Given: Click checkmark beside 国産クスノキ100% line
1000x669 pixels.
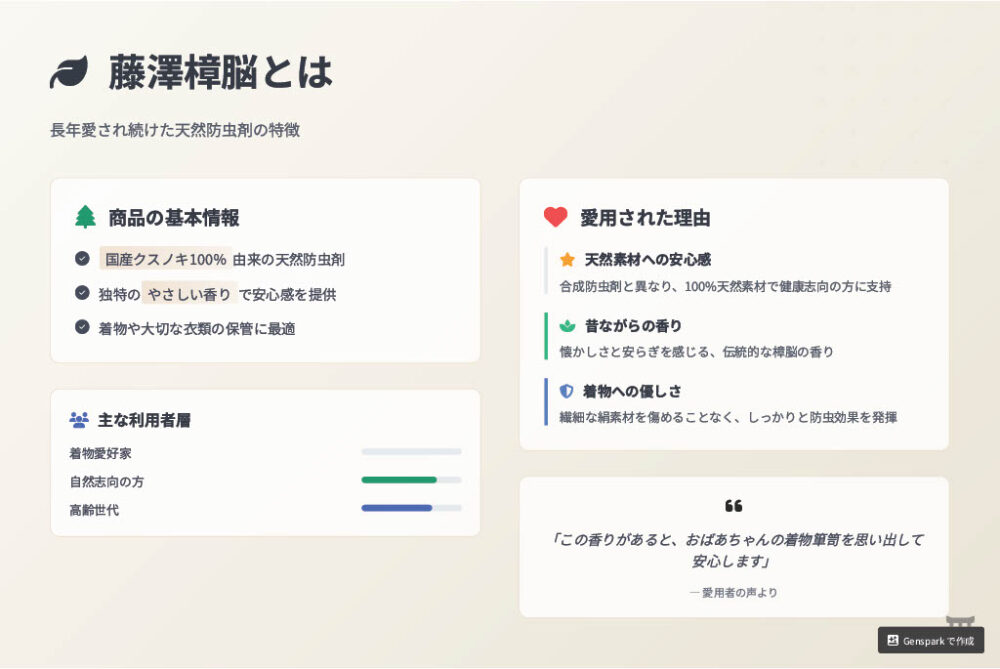Looking at the screenshot, I should tap(82, 259).
